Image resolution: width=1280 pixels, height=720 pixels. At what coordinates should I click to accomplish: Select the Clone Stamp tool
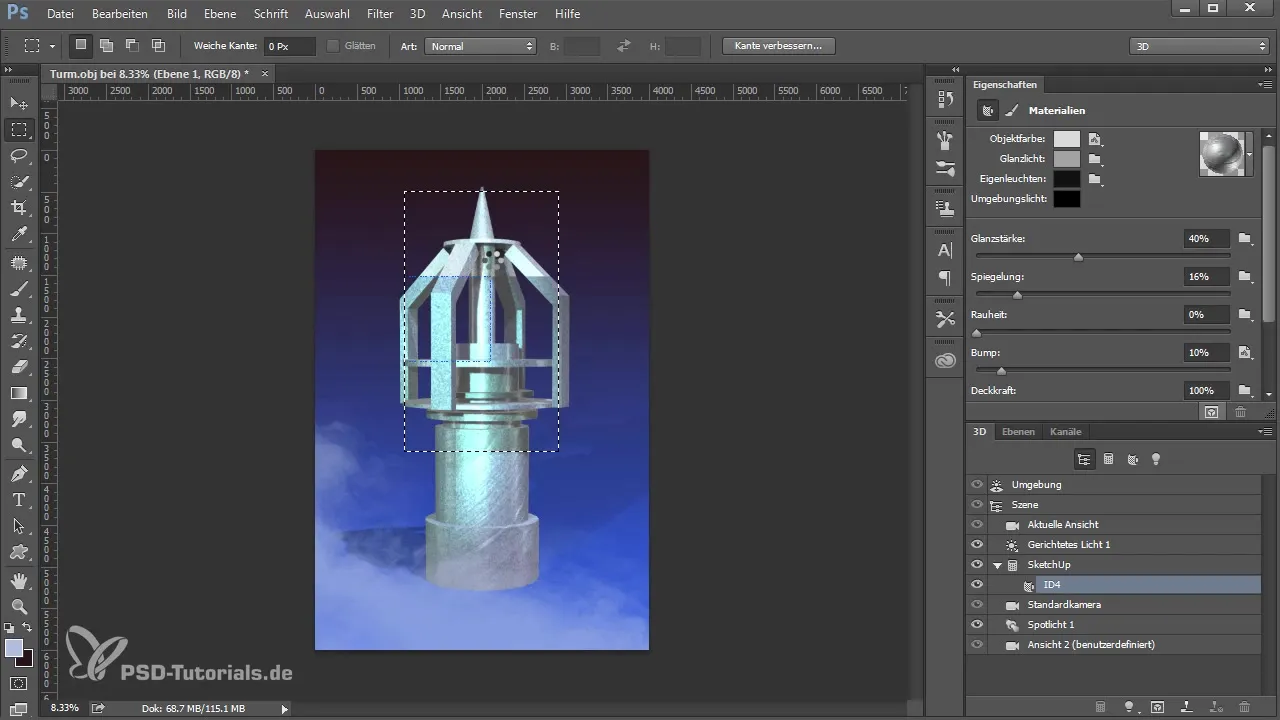click(19, 315)
